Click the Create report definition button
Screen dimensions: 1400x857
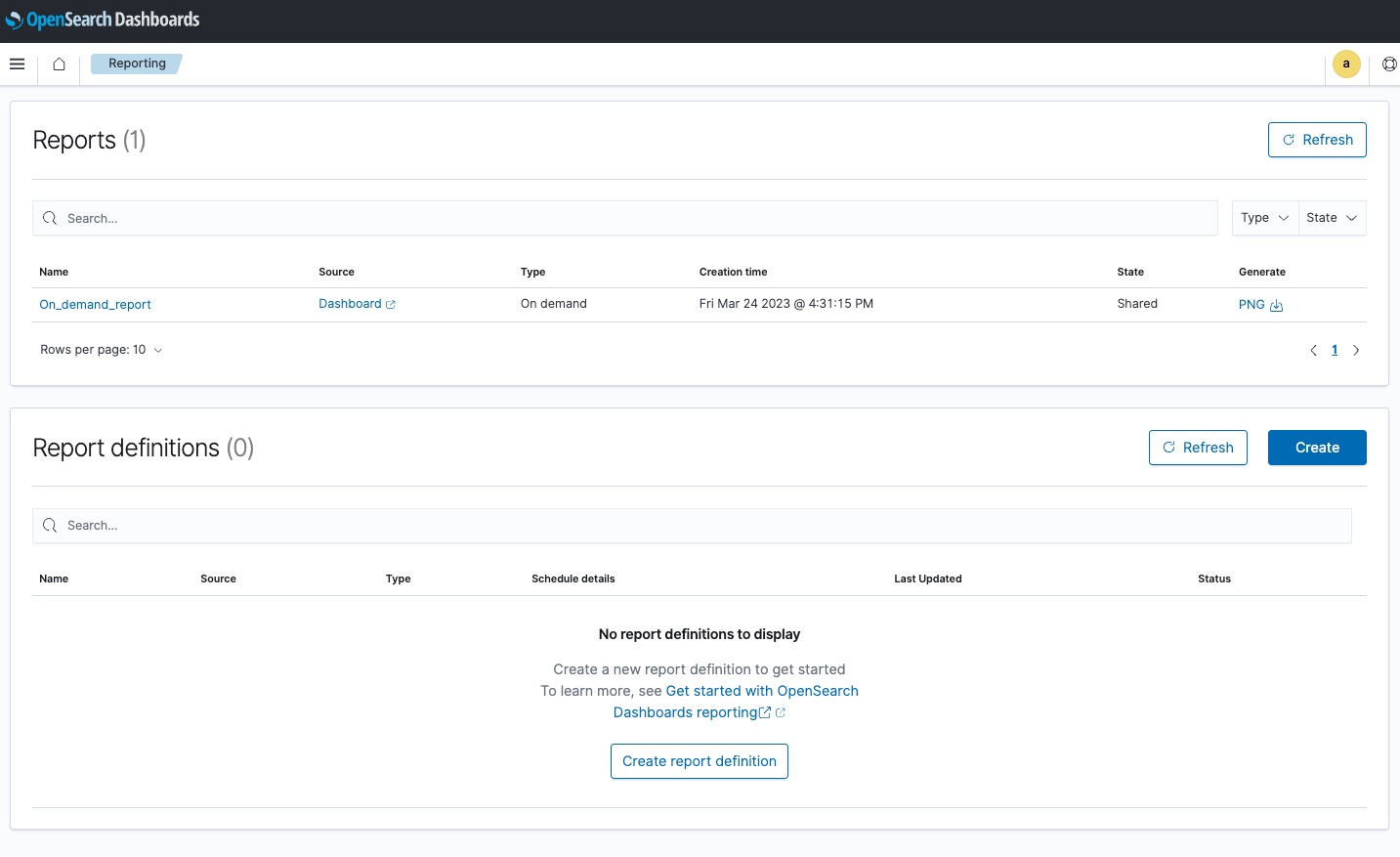(x=699, y=760)
